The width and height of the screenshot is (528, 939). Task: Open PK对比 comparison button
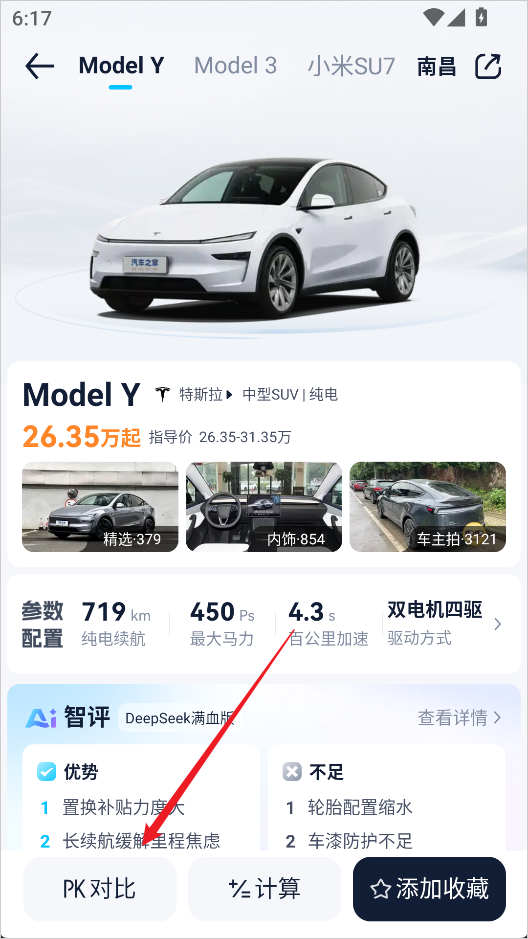click(x=100, y=889)
